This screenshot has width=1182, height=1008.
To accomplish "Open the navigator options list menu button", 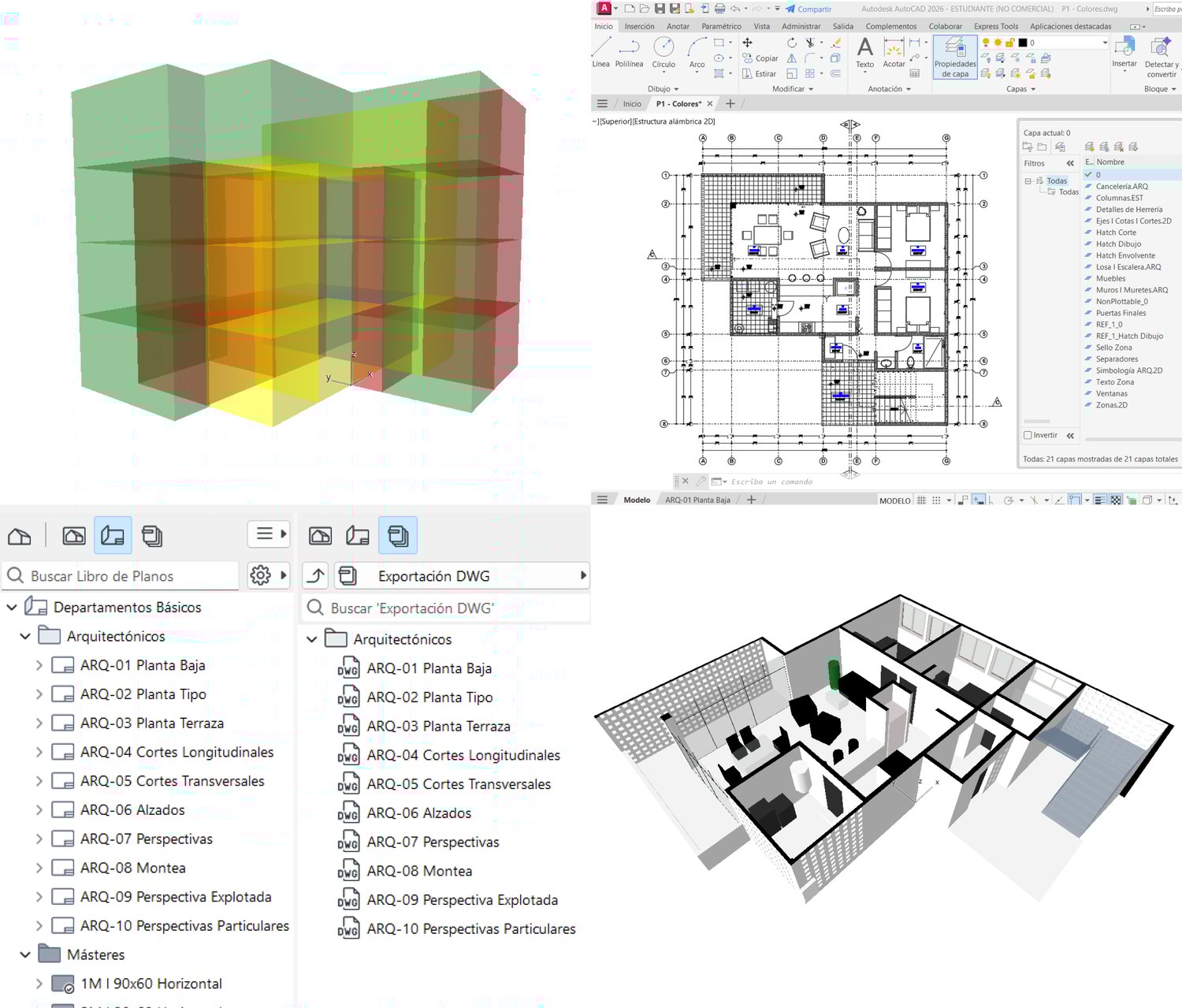I will (269, 534).
